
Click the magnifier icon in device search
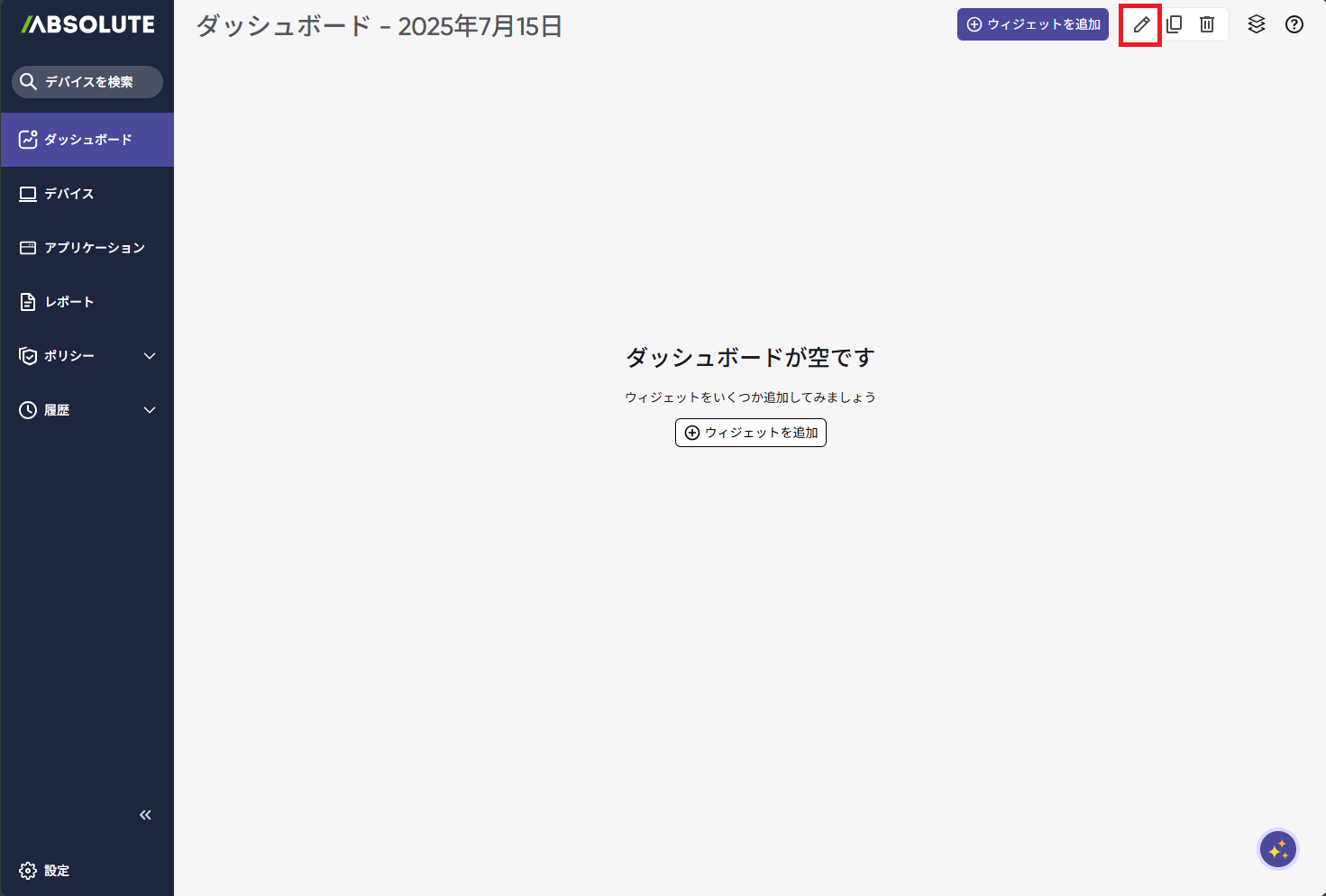point(29,82)
